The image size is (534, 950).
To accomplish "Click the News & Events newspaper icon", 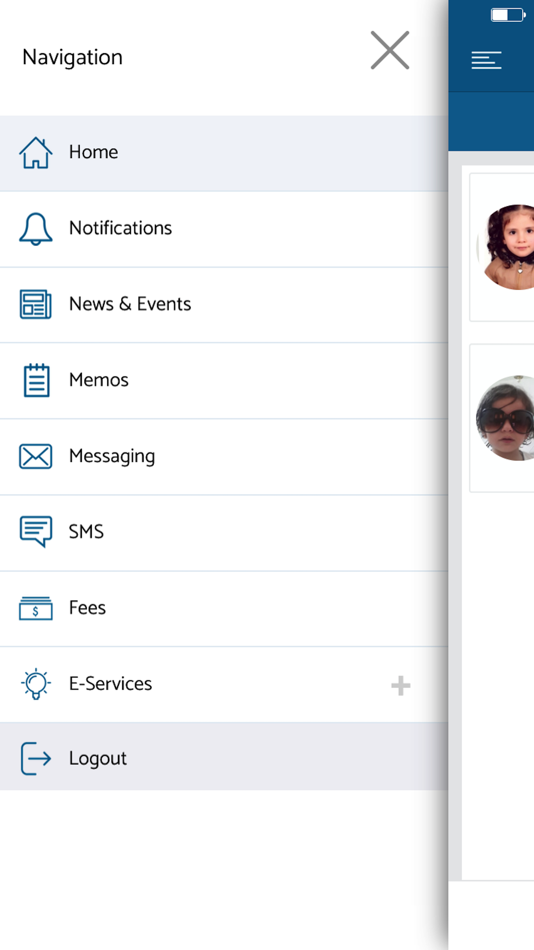I will (36, 304).
